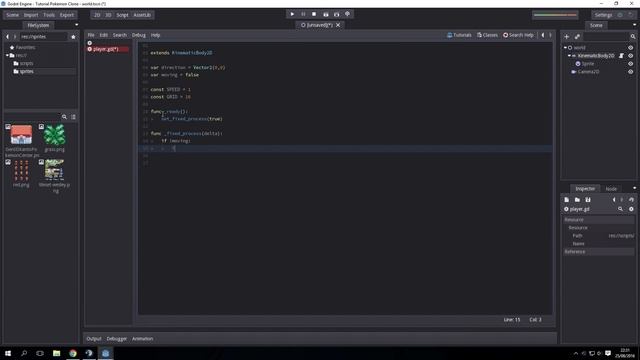Play the edited scene icon
This screenshot has width=640, height=360.
click(x=326, y=14)
